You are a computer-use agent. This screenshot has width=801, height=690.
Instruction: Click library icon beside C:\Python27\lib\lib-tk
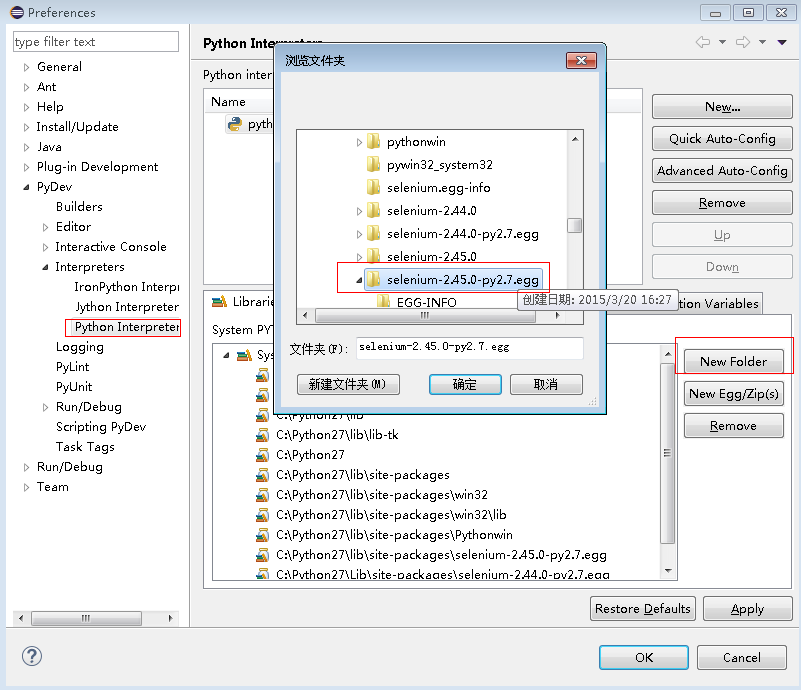(x=262, y=435)
